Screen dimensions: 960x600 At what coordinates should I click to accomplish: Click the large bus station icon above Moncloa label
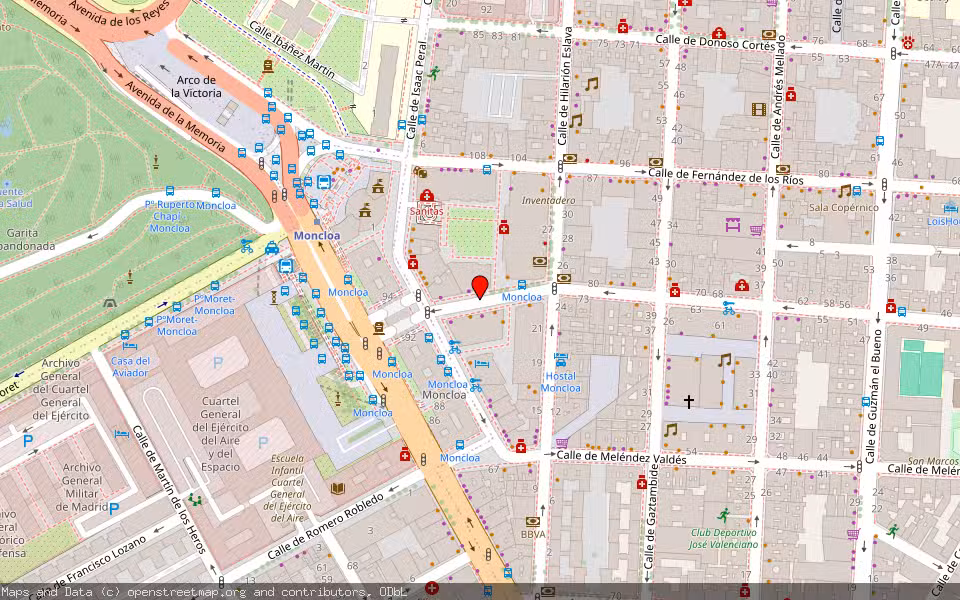pos(324,182)
